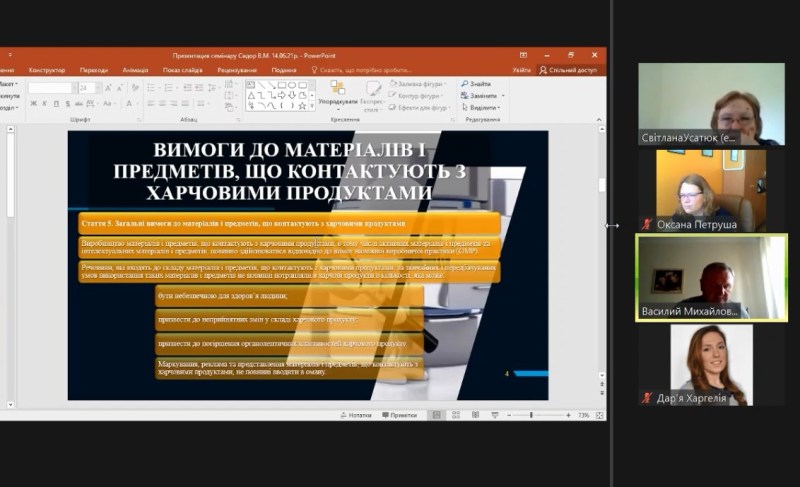This screenshot has height=487, width=800.
Task: Open text direction options
Action: (230, 84)
